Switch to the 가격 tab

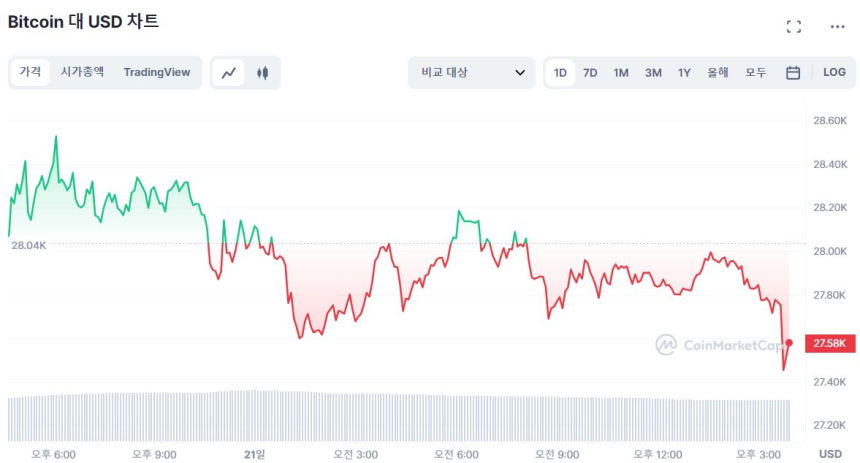point(30,72)
